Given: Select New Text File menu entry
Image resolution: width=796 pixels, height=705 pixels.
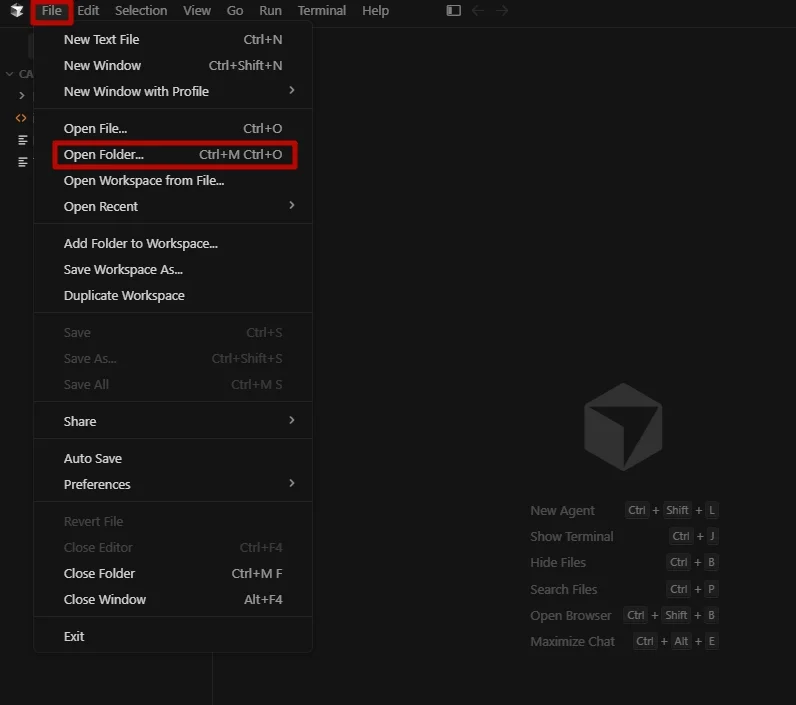Looking at the screenshot, I should tap(173, 40).
